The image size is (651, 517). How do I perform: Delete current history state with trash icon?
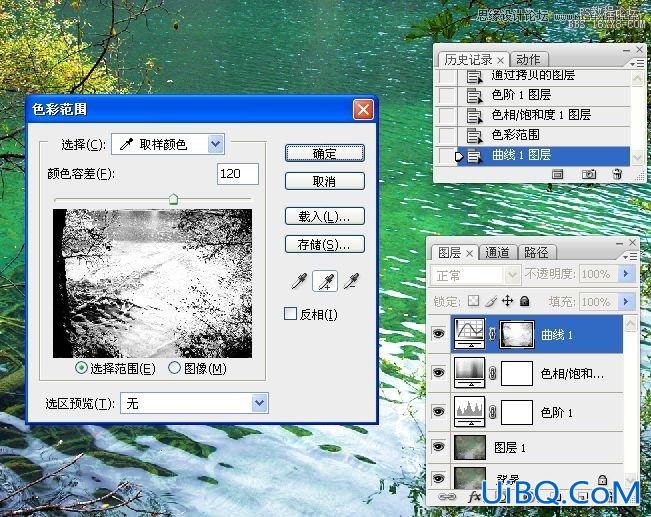tap(617, 174)
